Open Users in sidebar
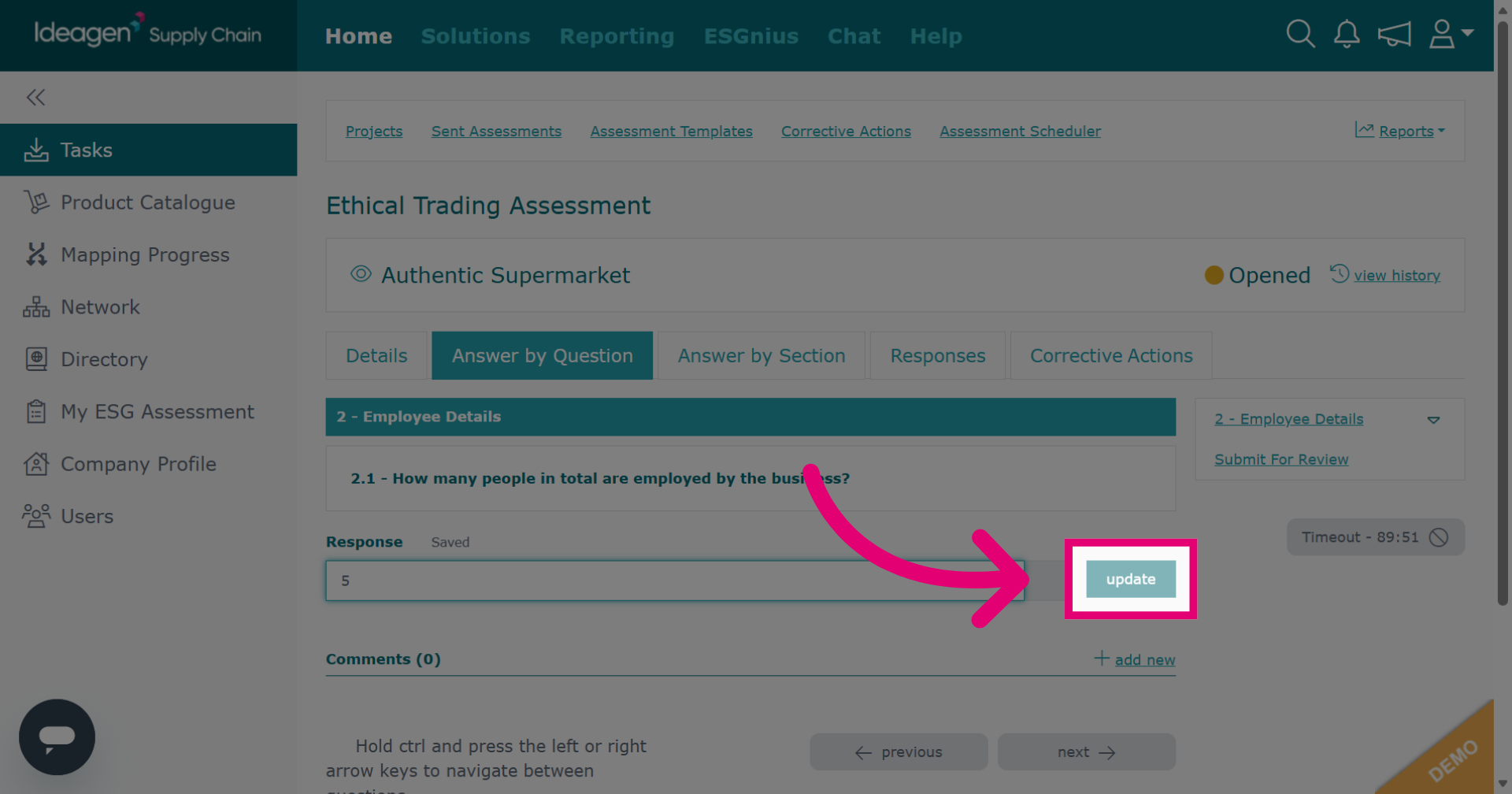Image resolution: width=1512 pixels, height=794 pixels. [148, 517]
